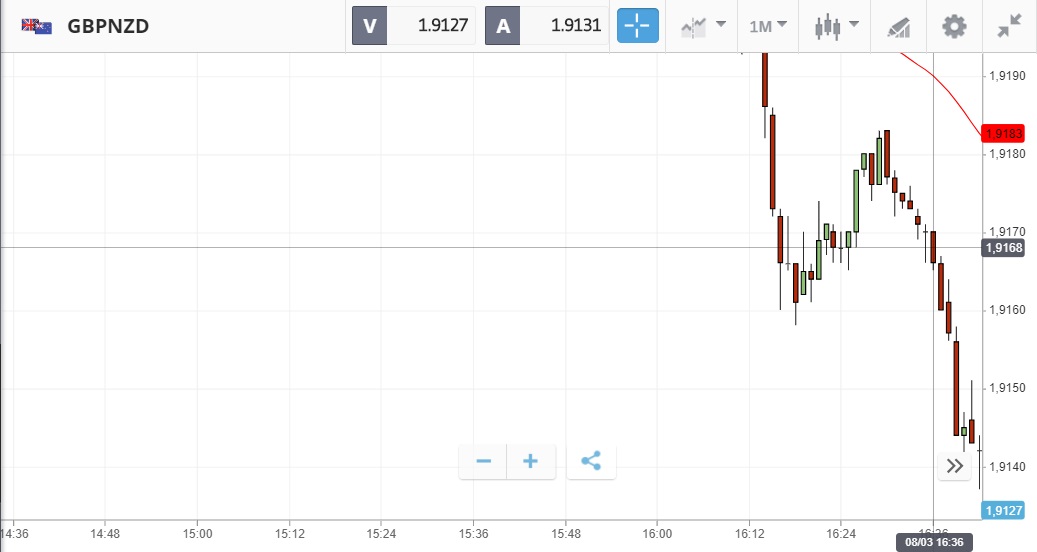Click the blue 1,9127 current price tag
Image resolution: width=1037 pixels, height=552 pixels.
pyautogui.click(x=1003, y=511)
